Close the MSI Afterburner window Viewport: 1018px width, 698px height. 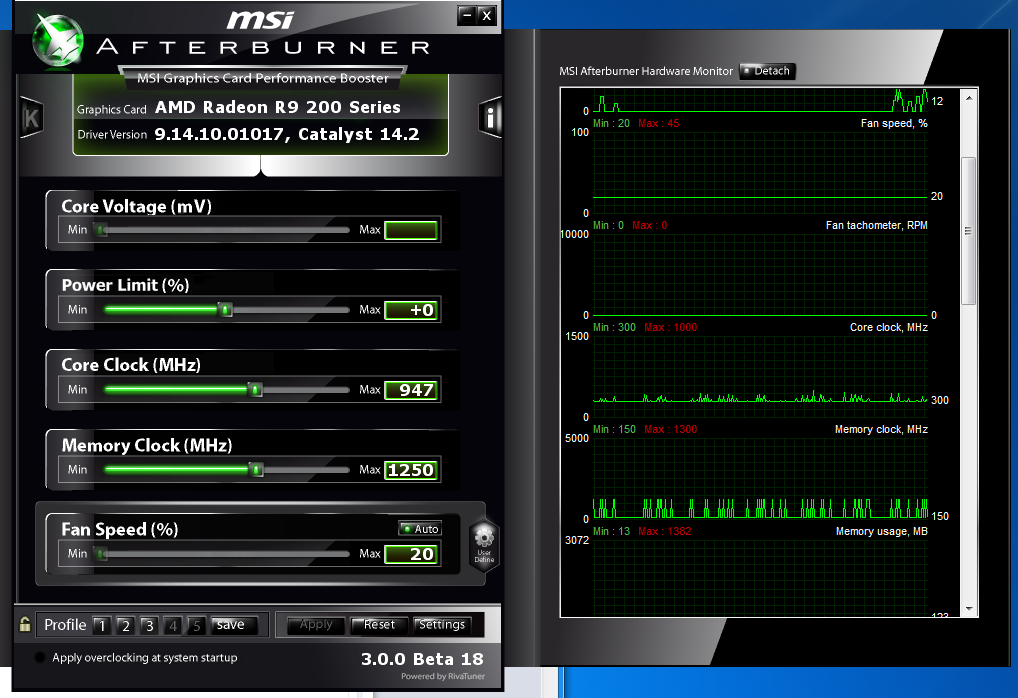(x=487, y=16)
